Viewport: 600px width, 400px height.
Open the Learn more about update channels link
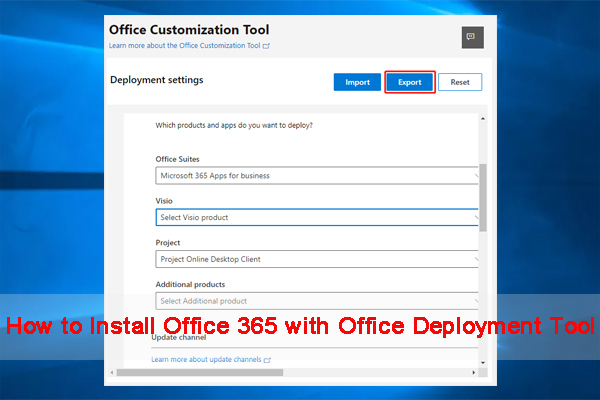pos(206,359)
